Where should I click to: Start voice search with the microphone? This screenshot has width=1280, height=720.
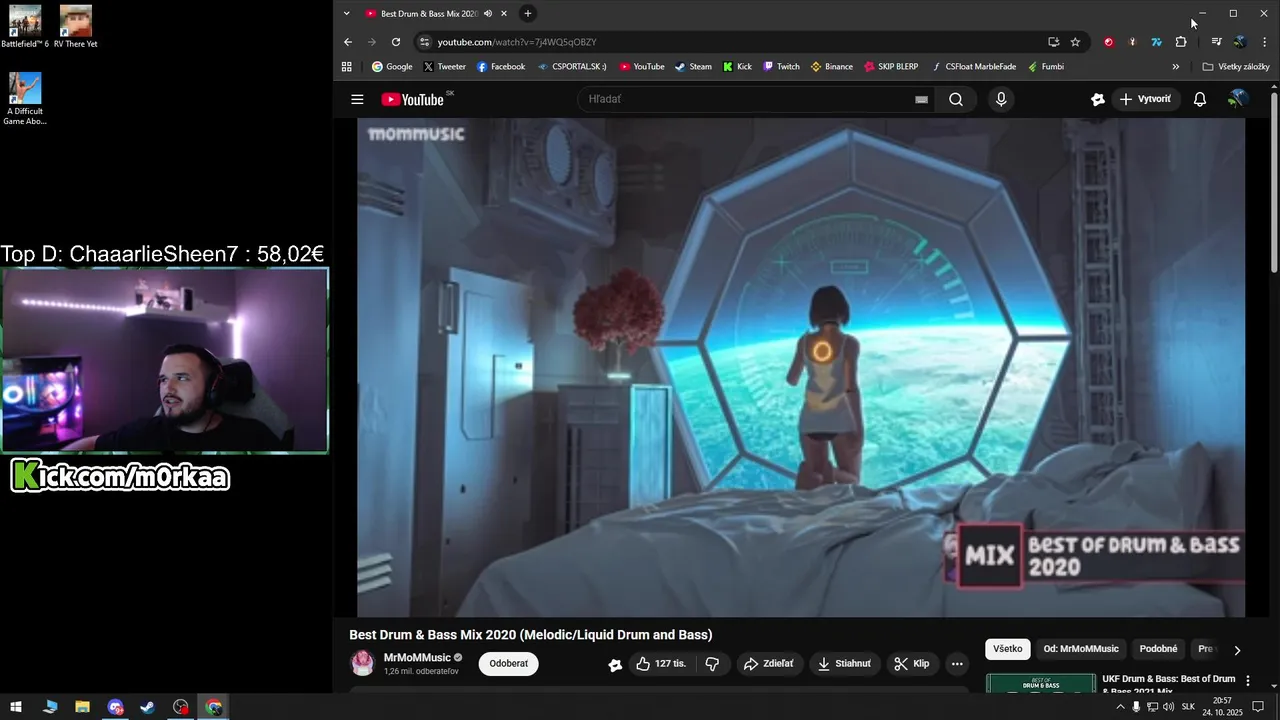[x=1001, y=99]
